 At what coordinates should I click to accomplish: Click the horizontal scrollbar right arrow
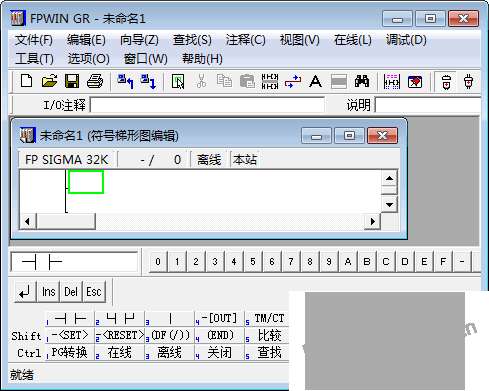[373, 221]
